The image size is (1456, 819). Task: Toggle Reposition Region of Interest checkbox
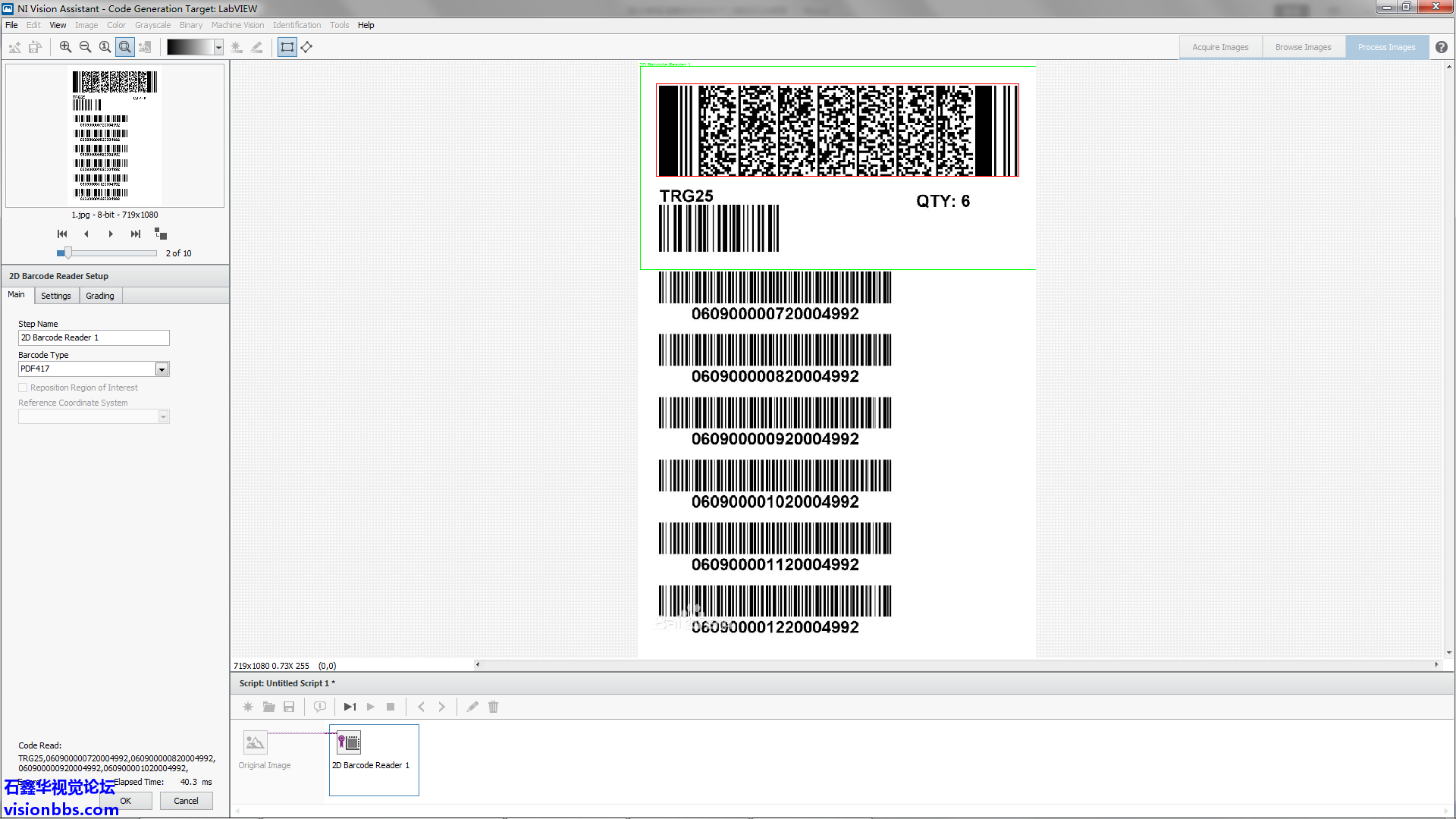click(x=23, y=388)
